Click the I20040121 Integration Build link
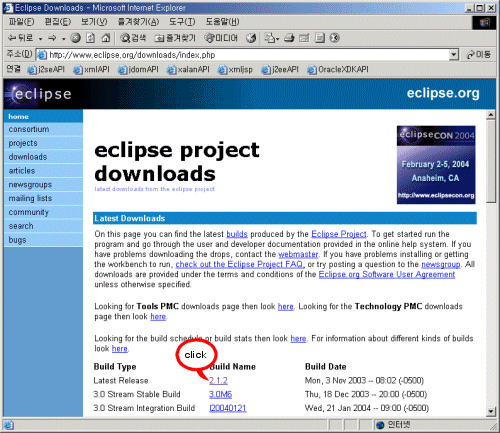The width and height of the screenshot is (500, 433). (228, 408)
